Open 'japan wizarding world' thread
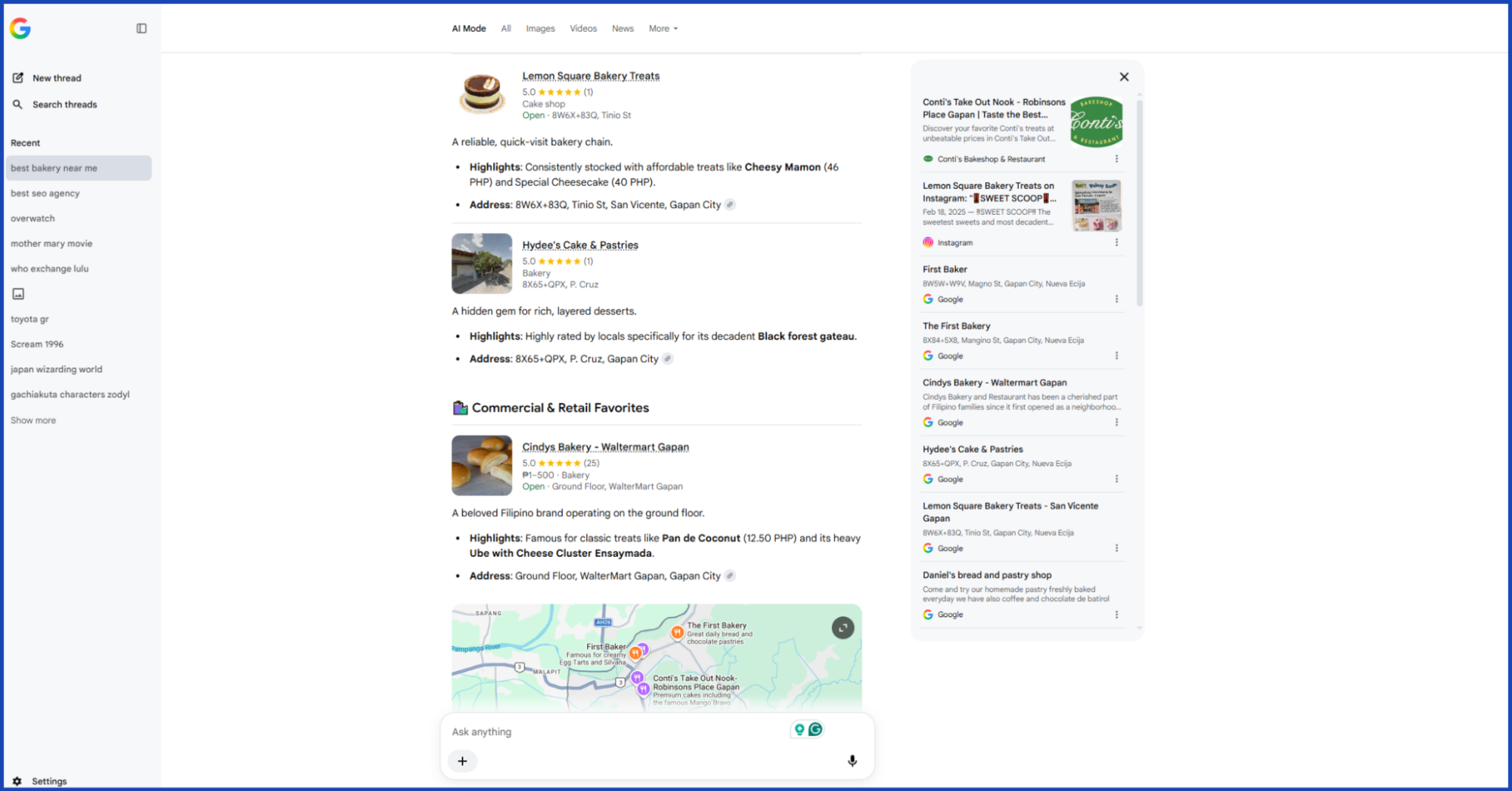The width and height of the screenshot is (1512, 792). 56,369
